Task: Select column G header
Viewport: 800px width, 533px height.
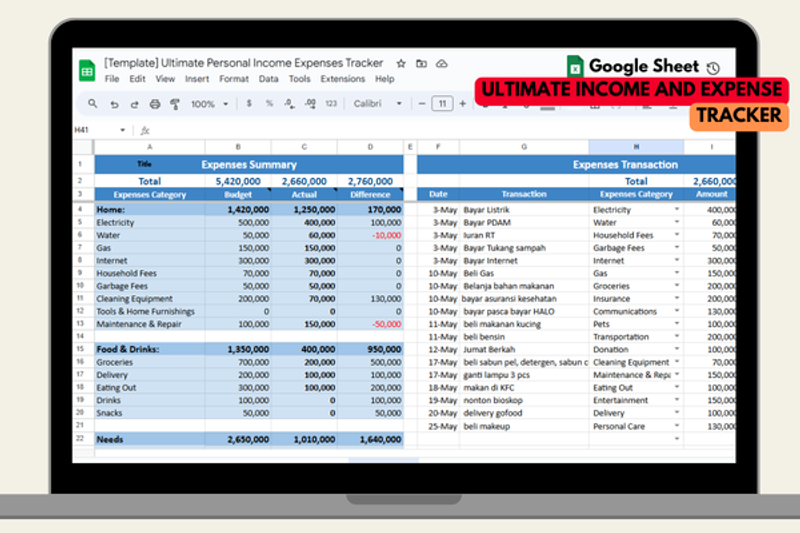Action: pyautogui.click(x=524, y=147)
